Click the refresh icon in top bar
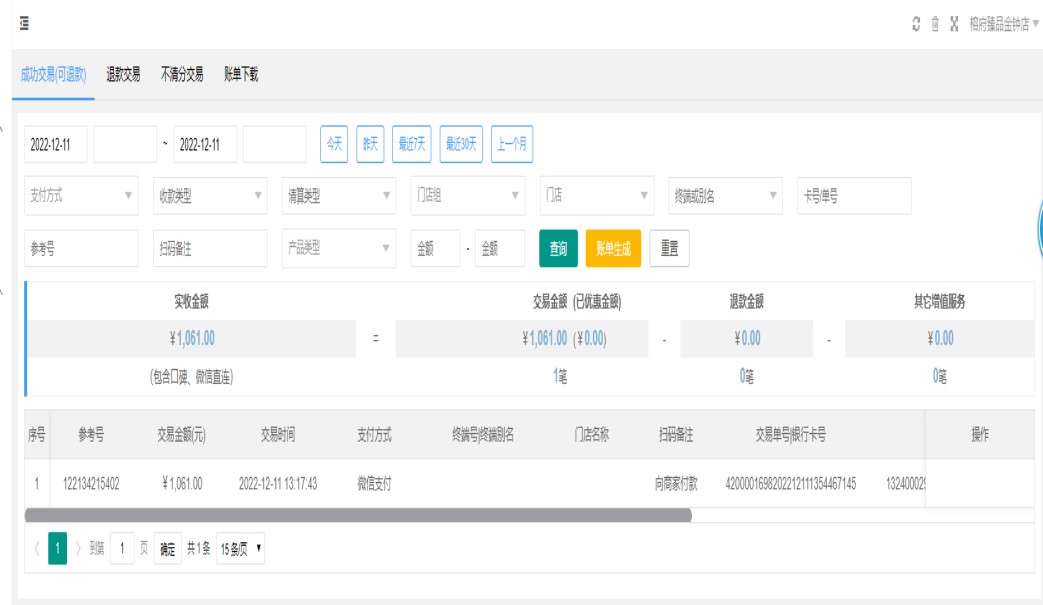1043x605 pixels. coord(916,25)
